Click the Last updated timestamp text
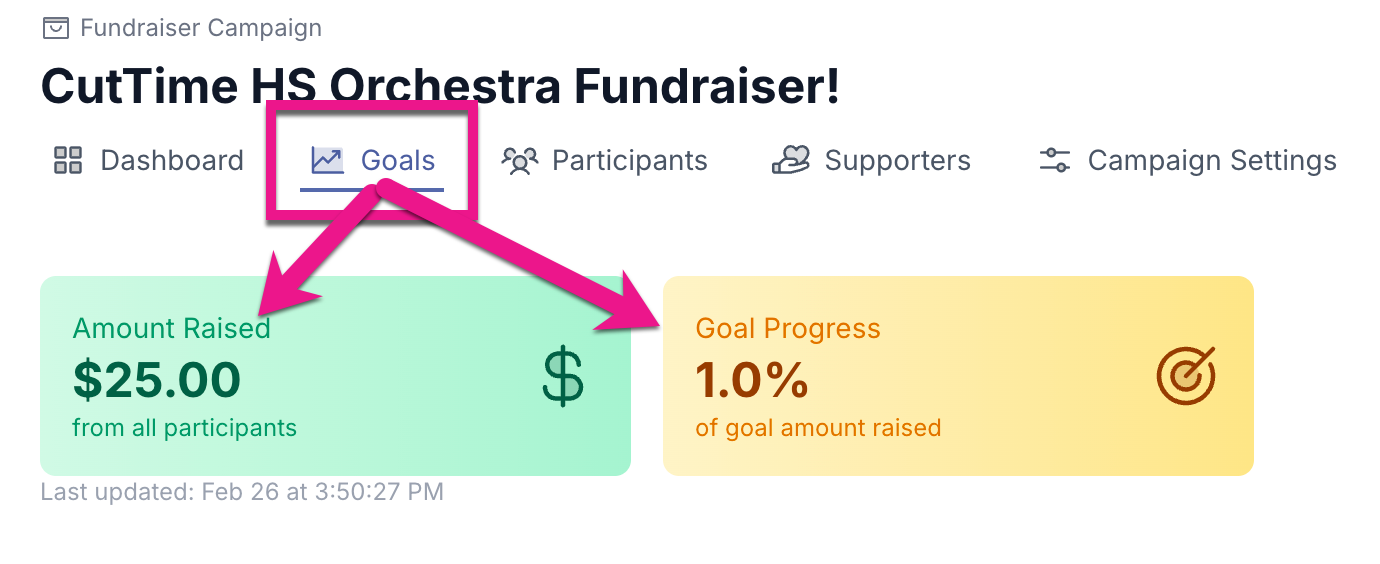This screenshot has width=1380, height=564. (x=242, y=492)
